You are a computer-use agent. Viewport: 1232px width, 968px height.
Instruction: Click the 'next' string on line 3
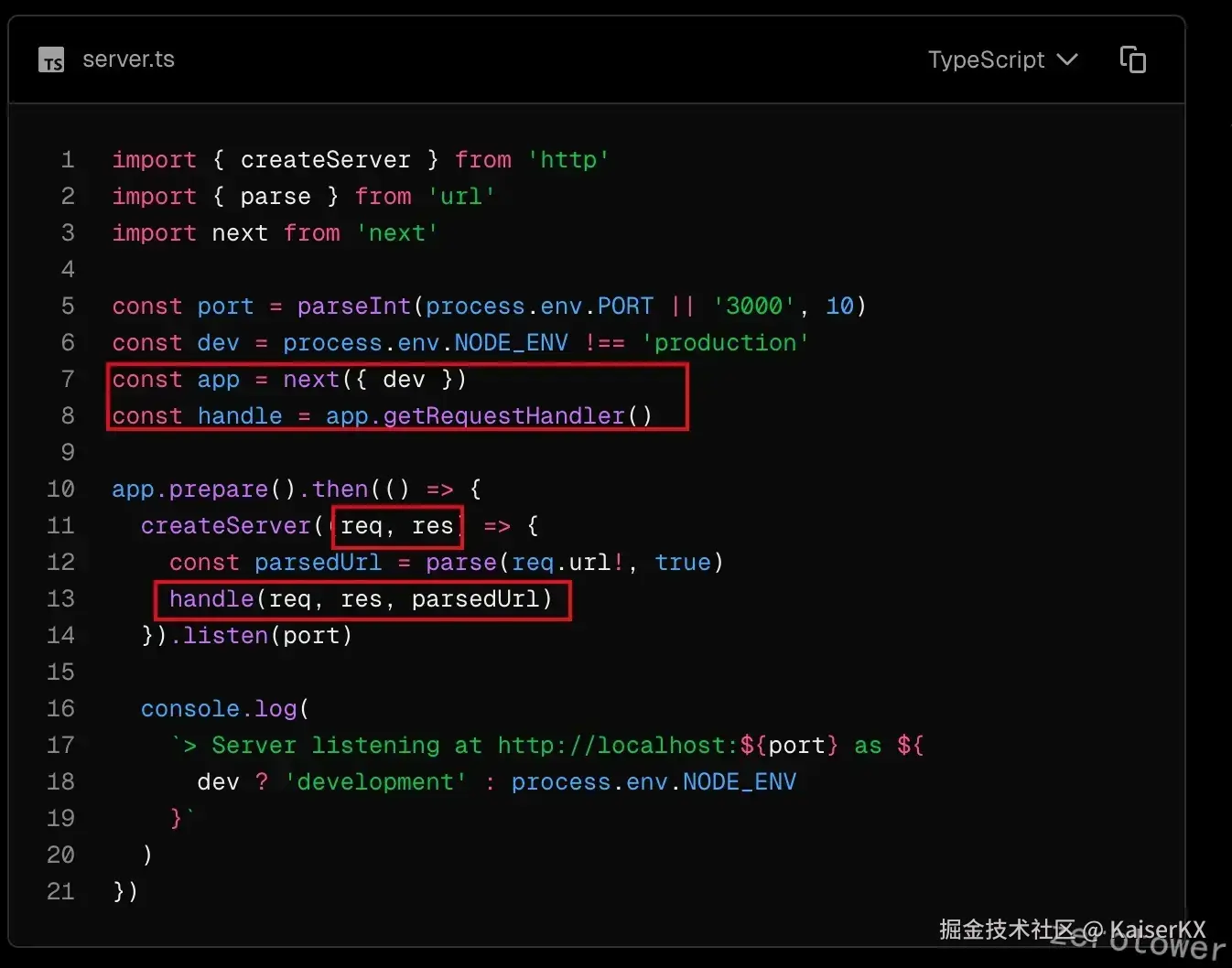(397, 233)
